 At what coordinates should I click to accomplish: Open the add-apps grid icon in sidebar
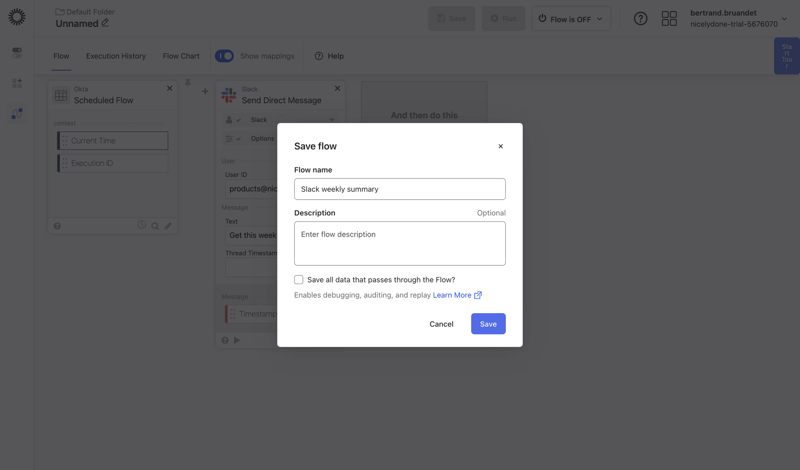point(17,83)
